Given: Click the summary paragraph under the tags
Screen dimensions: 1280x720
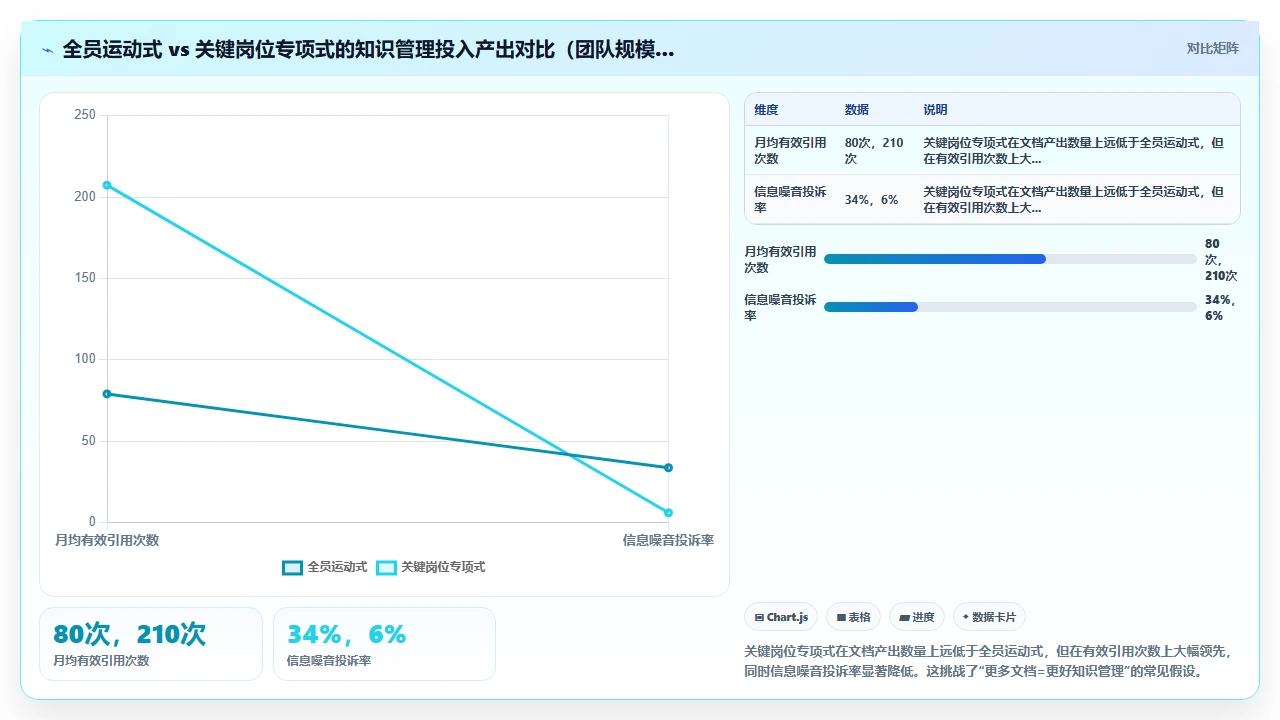Looking at the screenshot, I should point(988,661).
